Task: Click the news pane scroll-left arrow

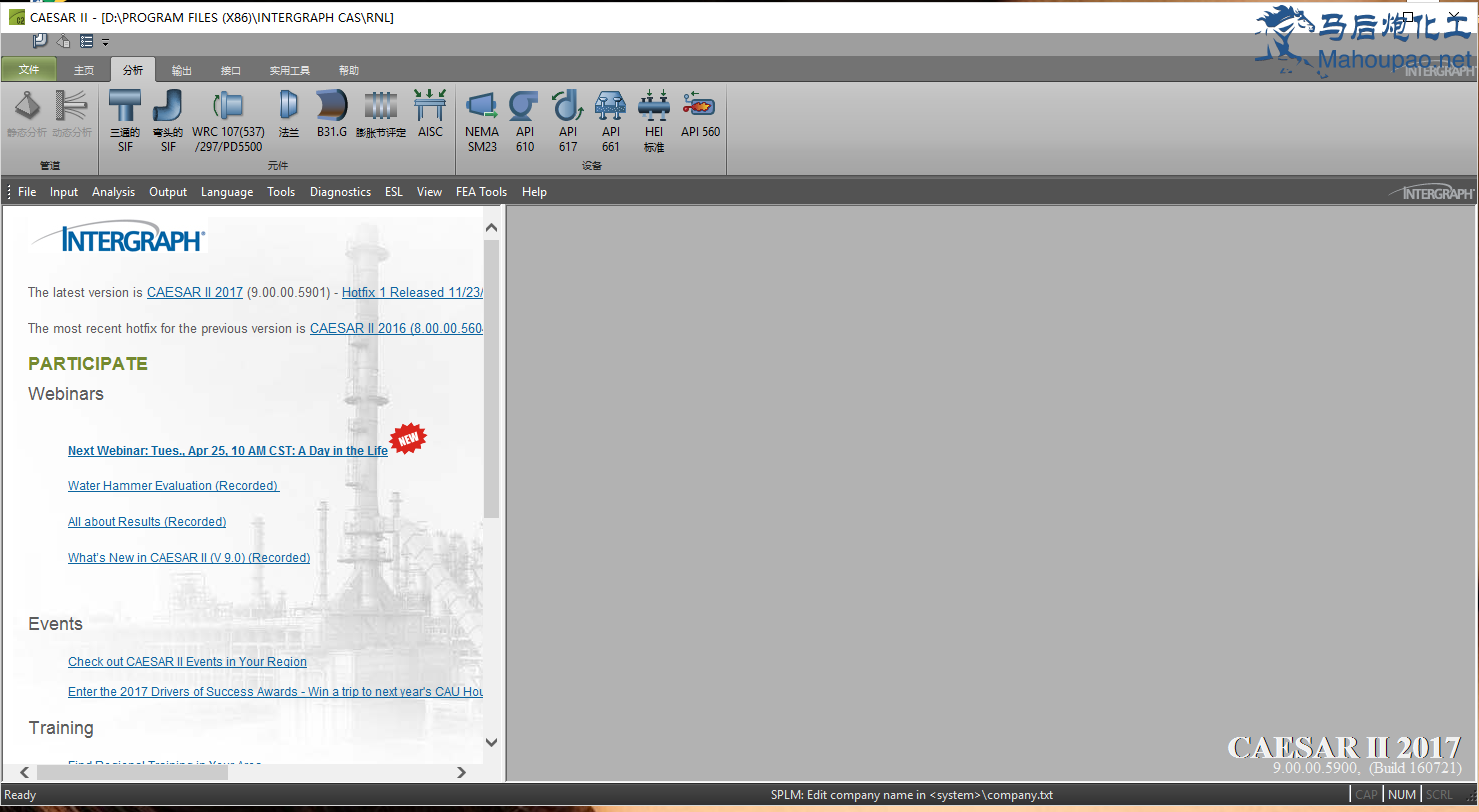Action: [25, 772]
